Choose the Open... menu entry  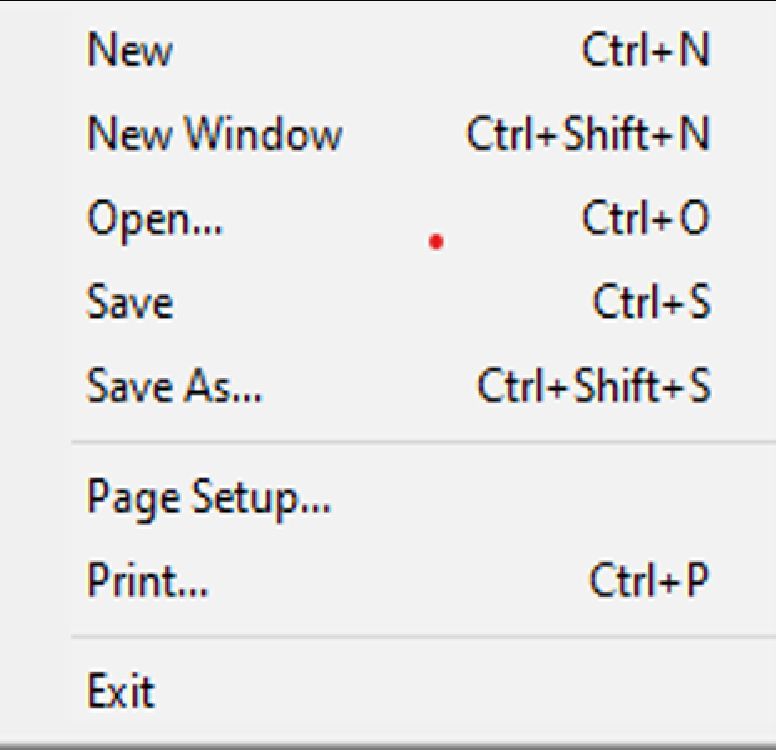(x=155, y=218)
